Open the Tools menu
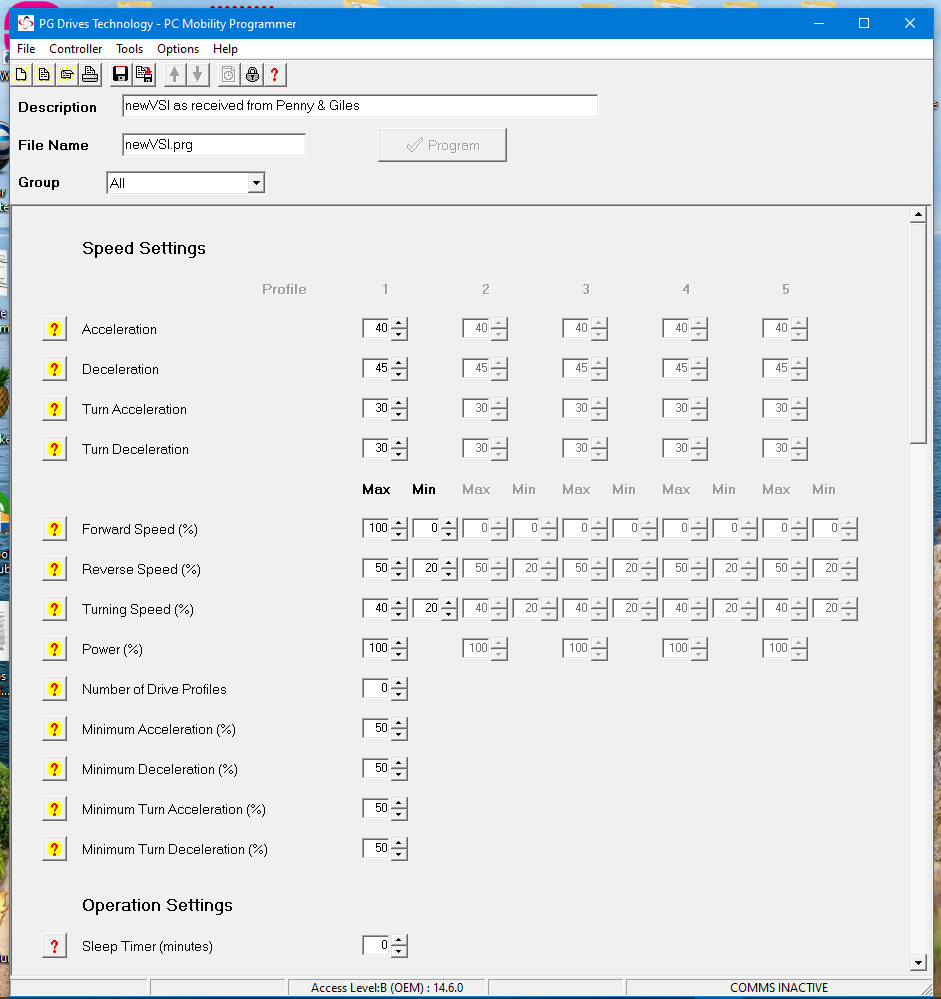 (129, 49)
